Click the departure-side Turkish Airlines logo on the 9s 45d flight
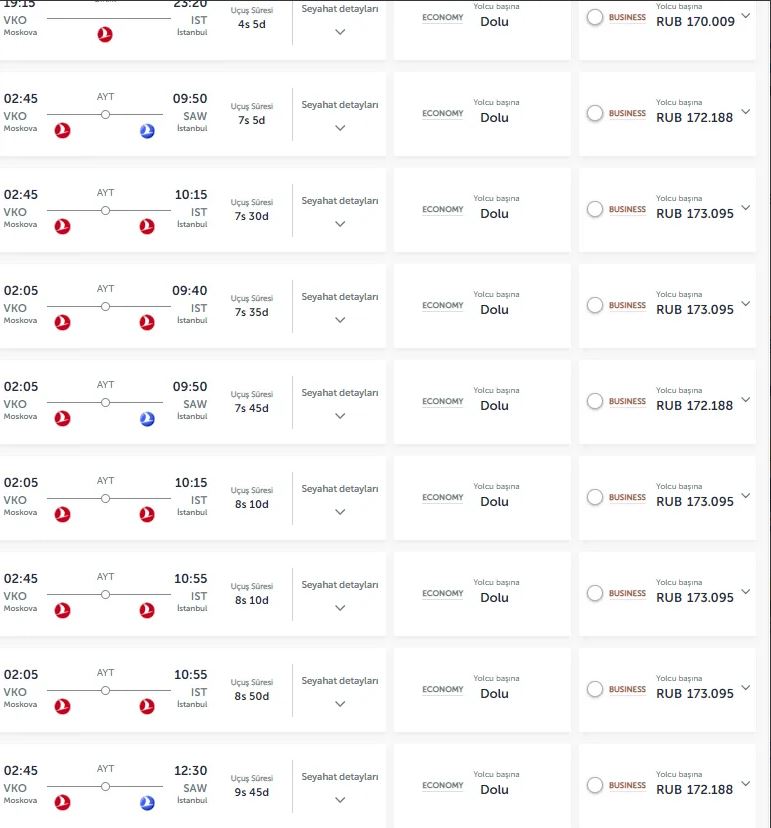This screenshot has width=771, height=828. (x=63, y=803)
